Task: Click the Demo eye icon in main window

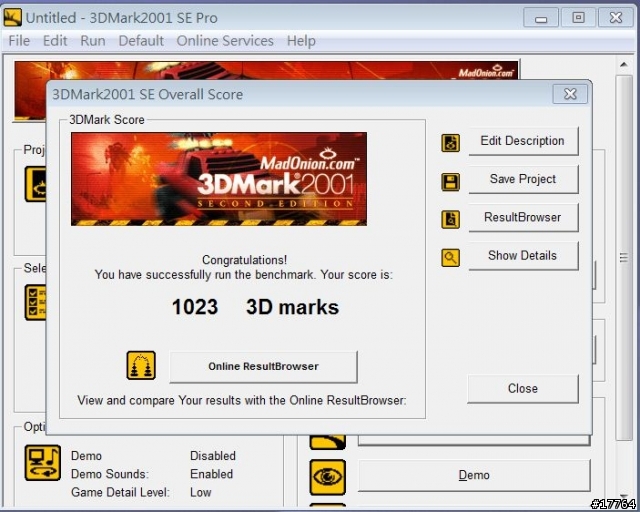Action: (327, 477)
